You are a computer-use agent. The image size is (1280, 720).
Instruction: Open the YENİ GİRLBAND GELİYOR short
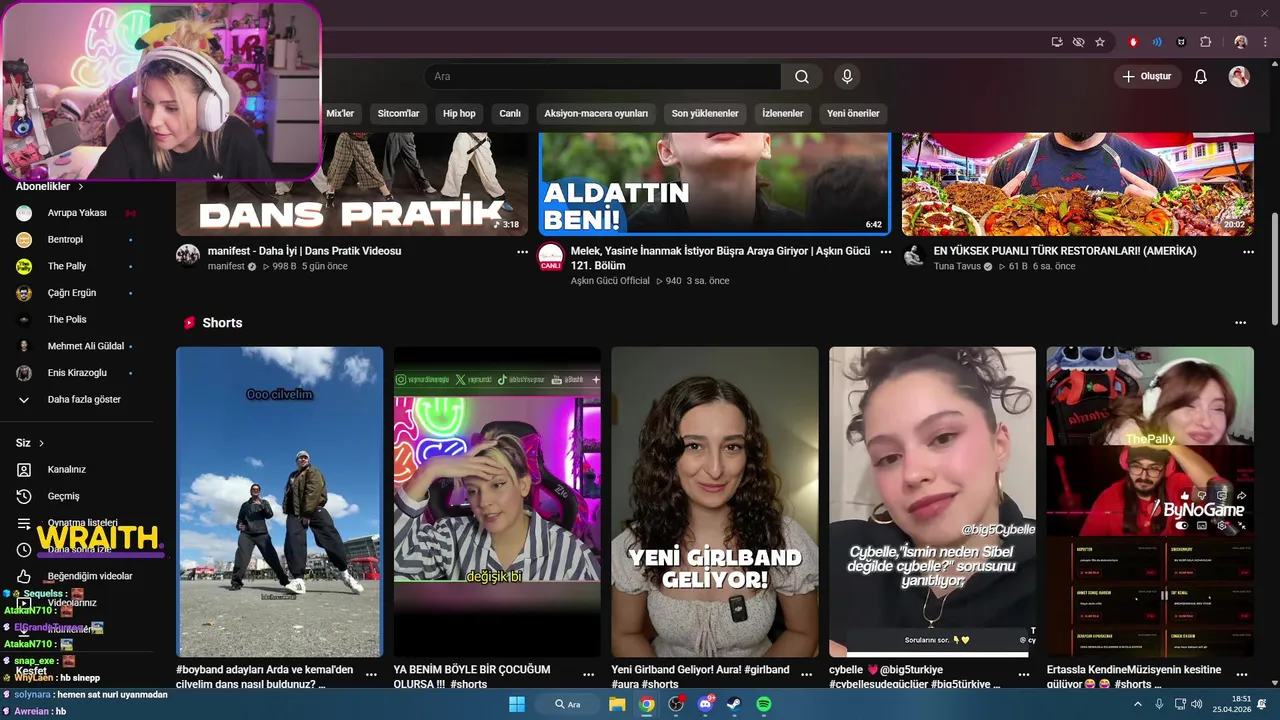click(x=715, y=502)
